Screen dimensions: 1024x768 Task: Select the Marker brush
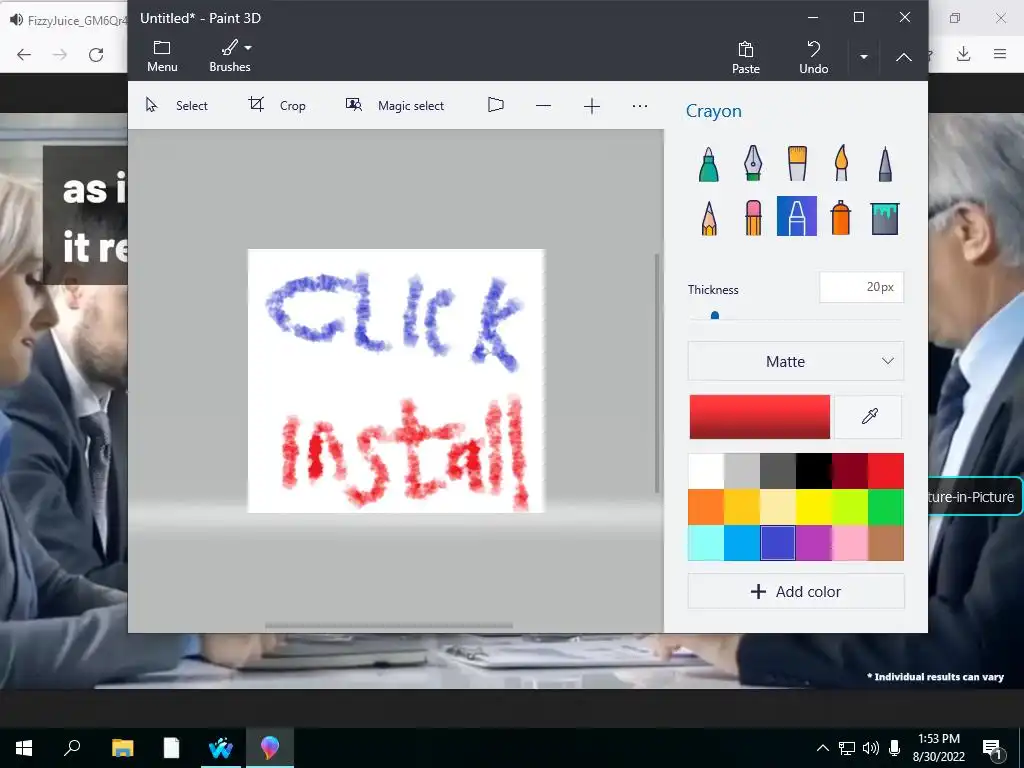coord(709,163)
